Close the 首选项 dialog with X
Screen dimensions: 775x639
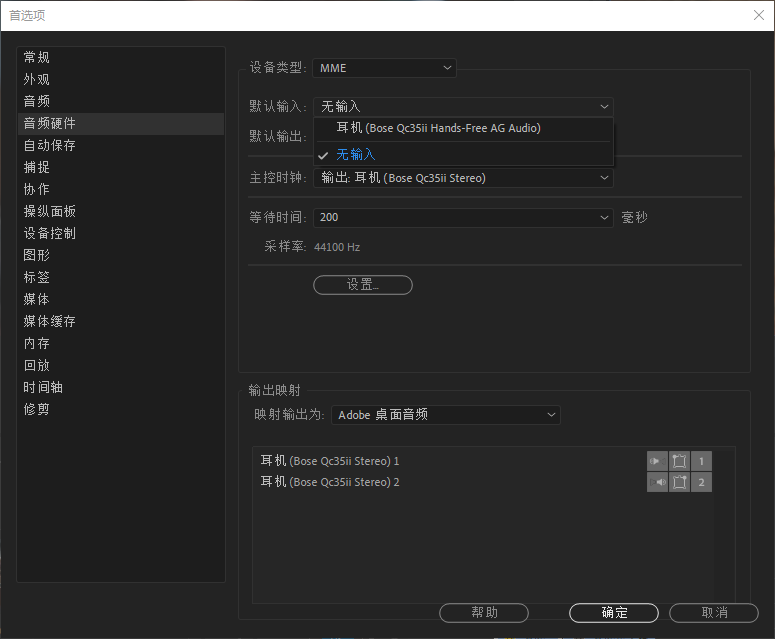759,15
